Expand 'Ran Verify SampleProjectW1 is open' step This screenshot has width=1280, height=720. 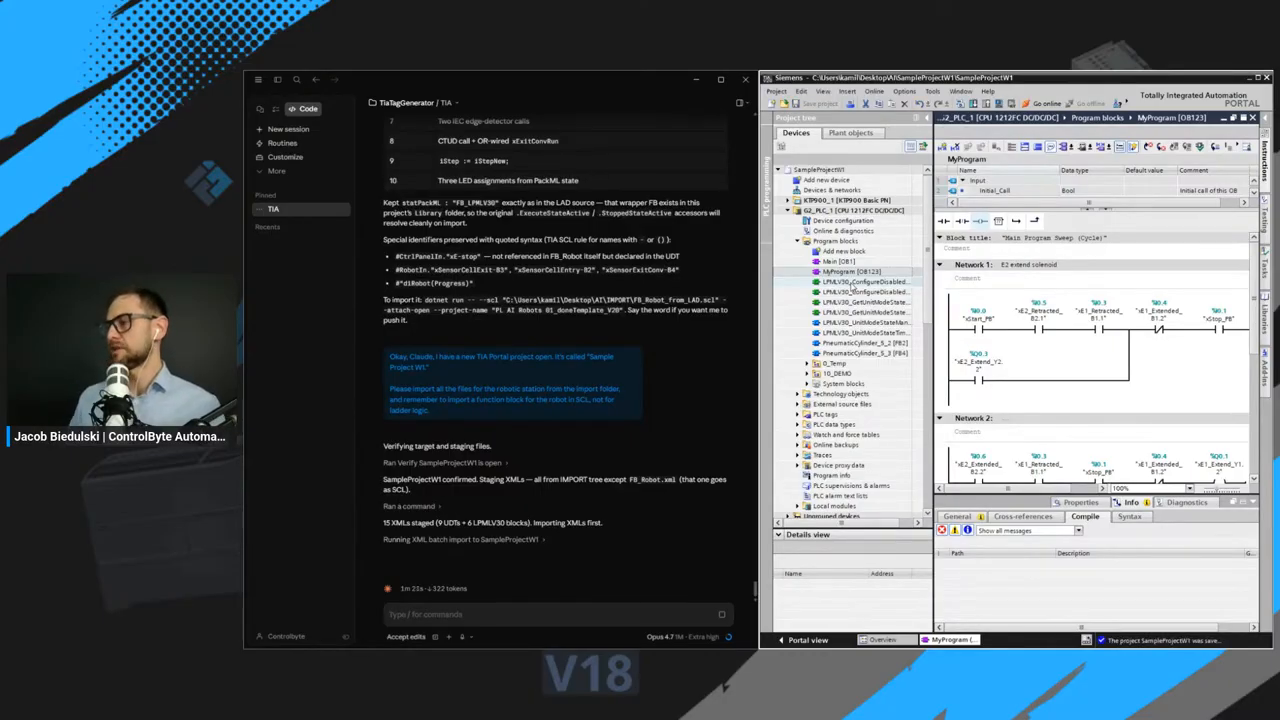pyautogui.click(x=445, y=463)
